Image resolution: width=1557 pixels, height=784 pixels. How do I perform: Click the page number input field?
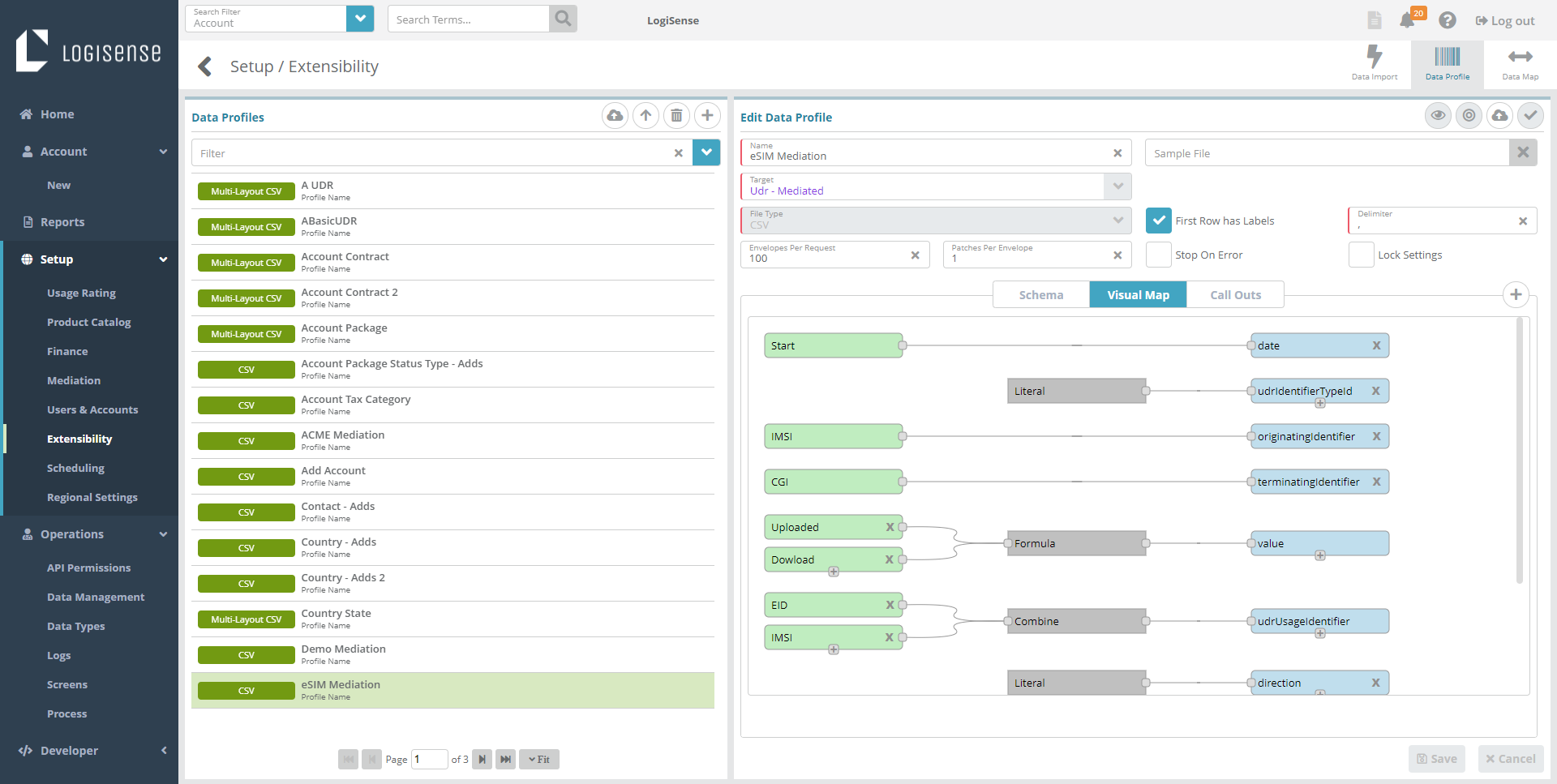[429, 760]
